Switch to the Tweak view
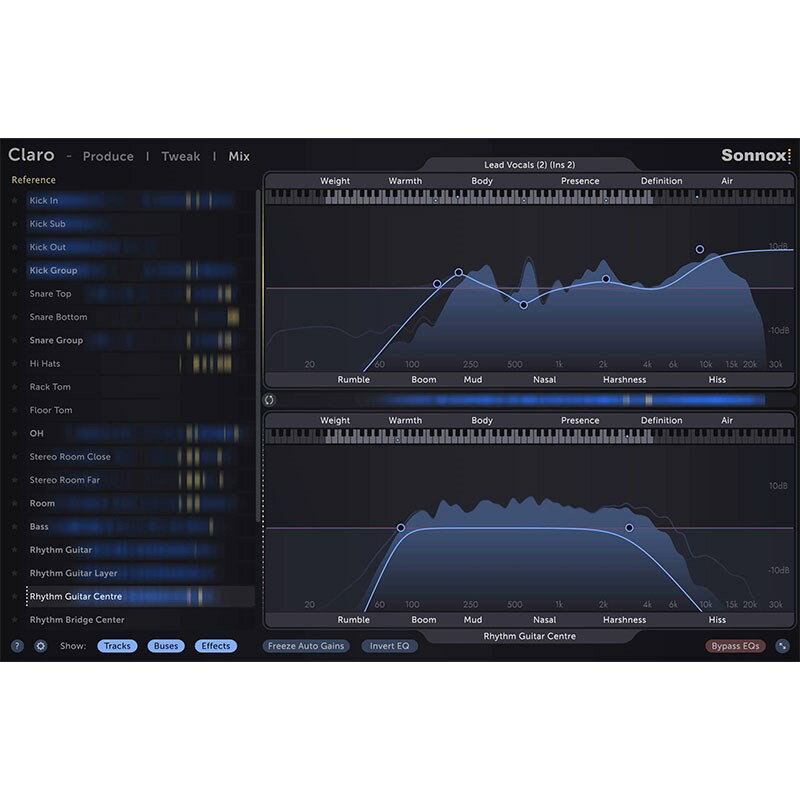The image size is (800, 800). (181, 157)
